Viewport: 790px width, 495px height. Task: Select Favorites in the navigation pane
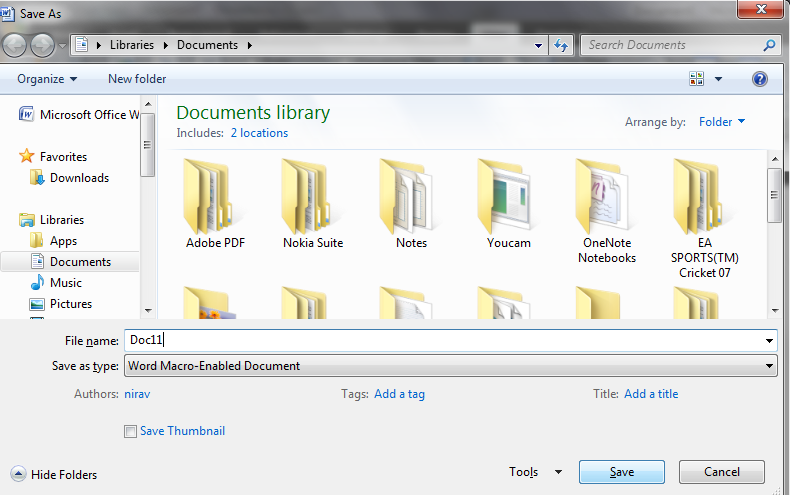53,157
